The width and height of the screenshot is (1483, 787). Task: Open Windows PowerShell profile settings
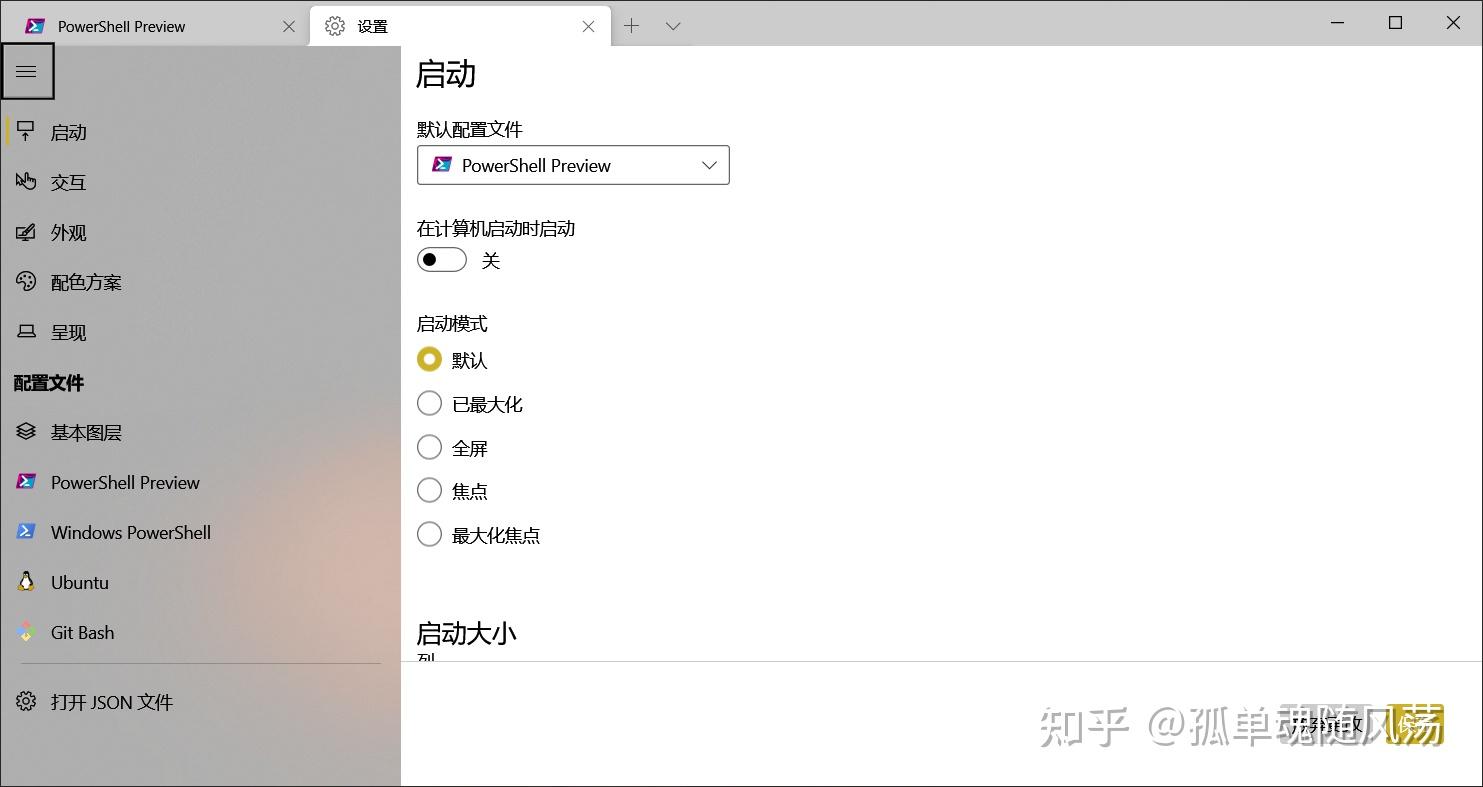point(200,532)
